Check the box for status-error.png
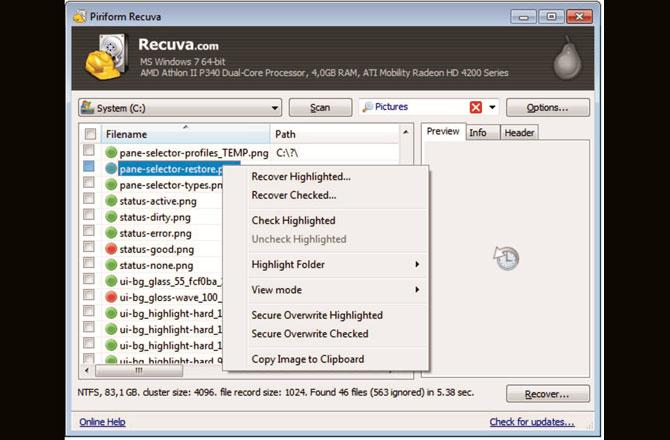The image size is (670, 440). coord(89,231)
